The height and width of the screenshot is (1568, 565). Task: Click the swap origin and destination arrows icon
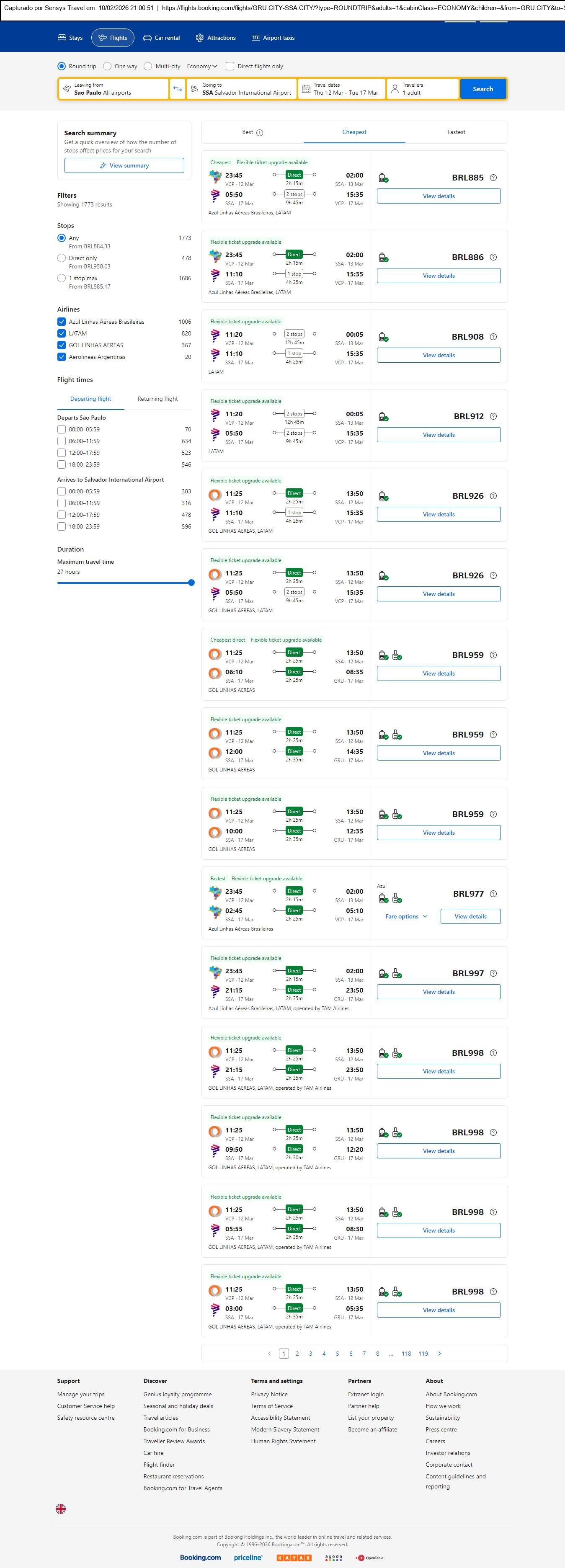(x=177, y=89)
